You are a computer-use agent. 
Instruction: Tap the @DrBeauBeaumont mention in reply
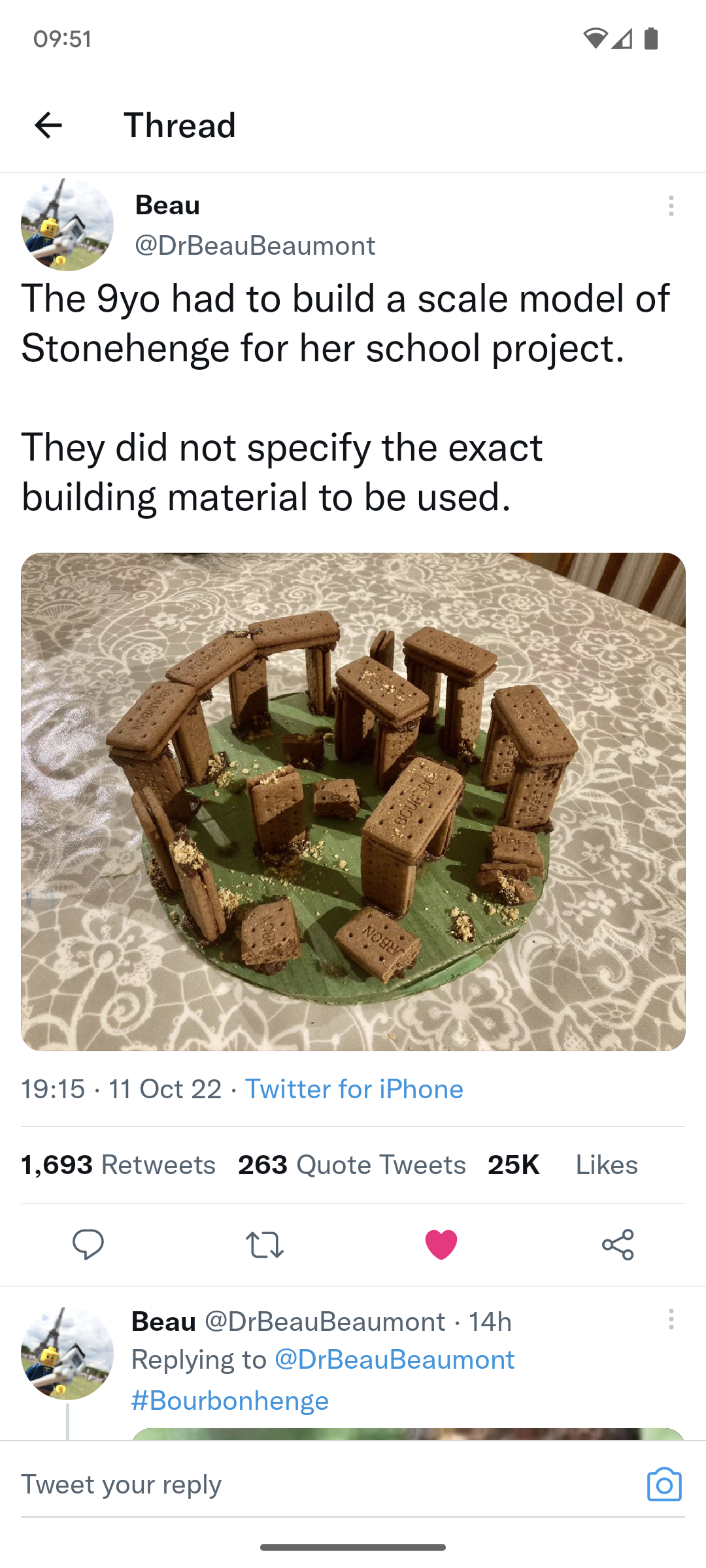coord(395,1360)
